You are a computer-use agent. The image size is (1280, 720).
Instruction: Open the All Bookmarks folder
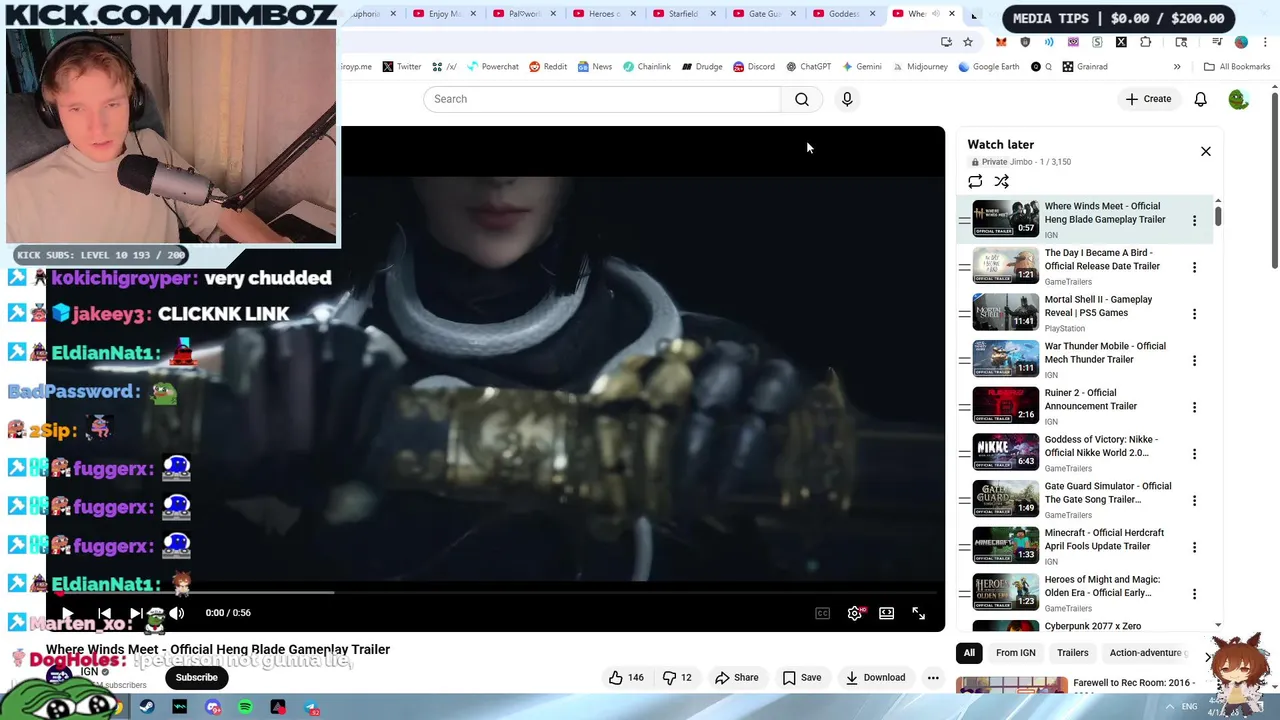tap(1237, 67)
